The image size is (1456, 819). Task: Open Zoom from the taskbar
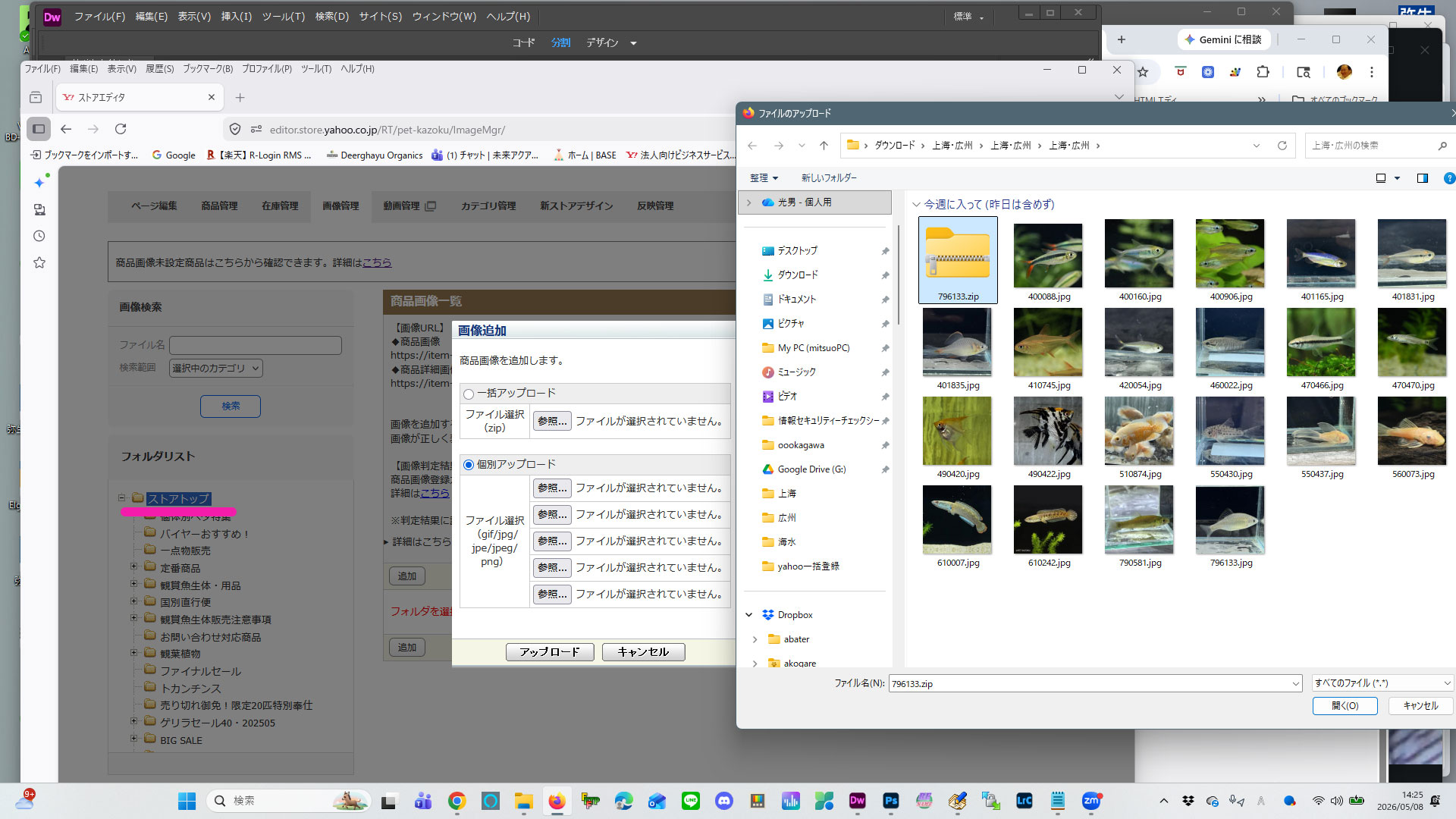point(1090,801)
